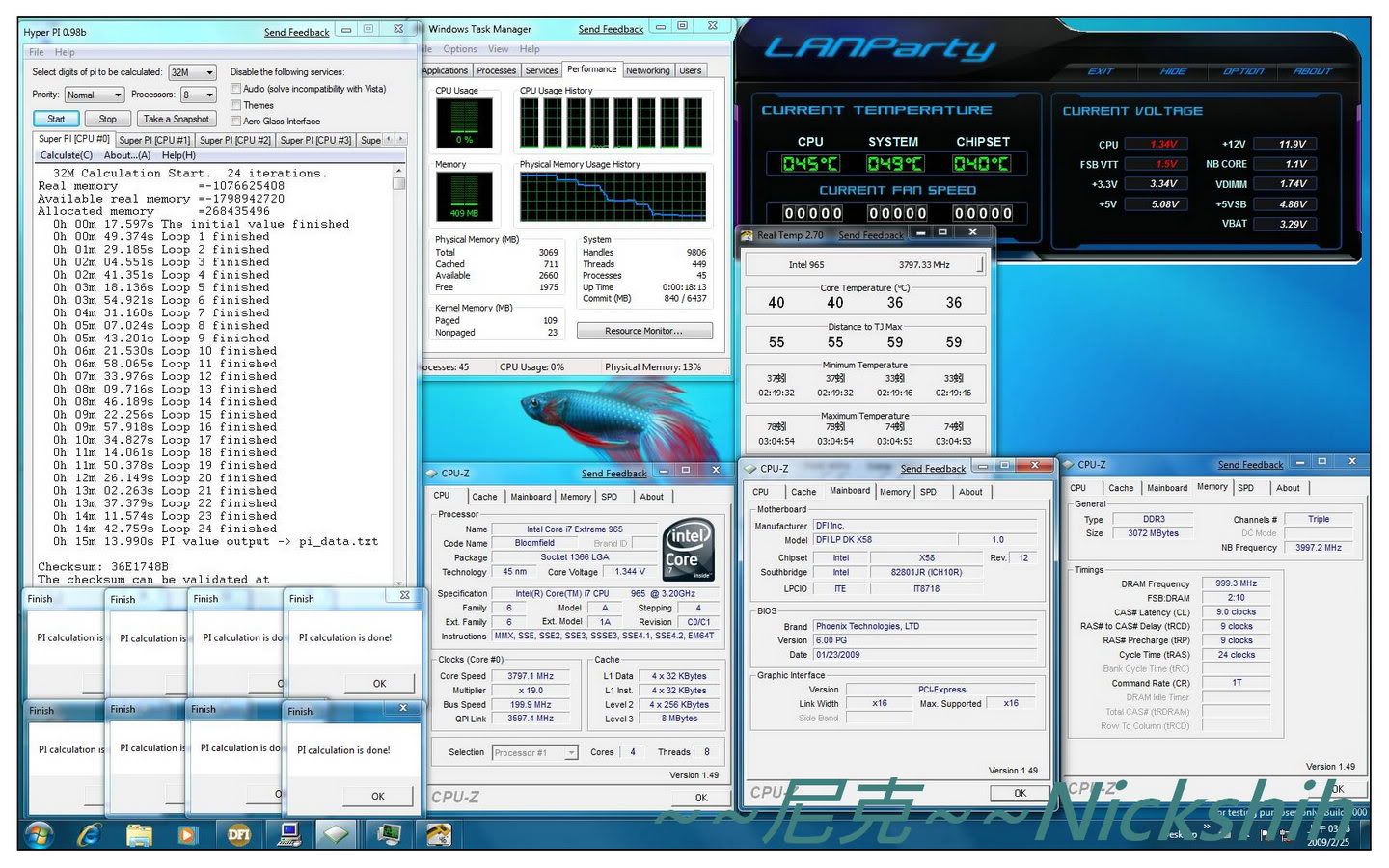The width and height of the screenshot is (1389, 868).
Task: Select Super PI [CPU #1] tab
Action: point(154,140)
